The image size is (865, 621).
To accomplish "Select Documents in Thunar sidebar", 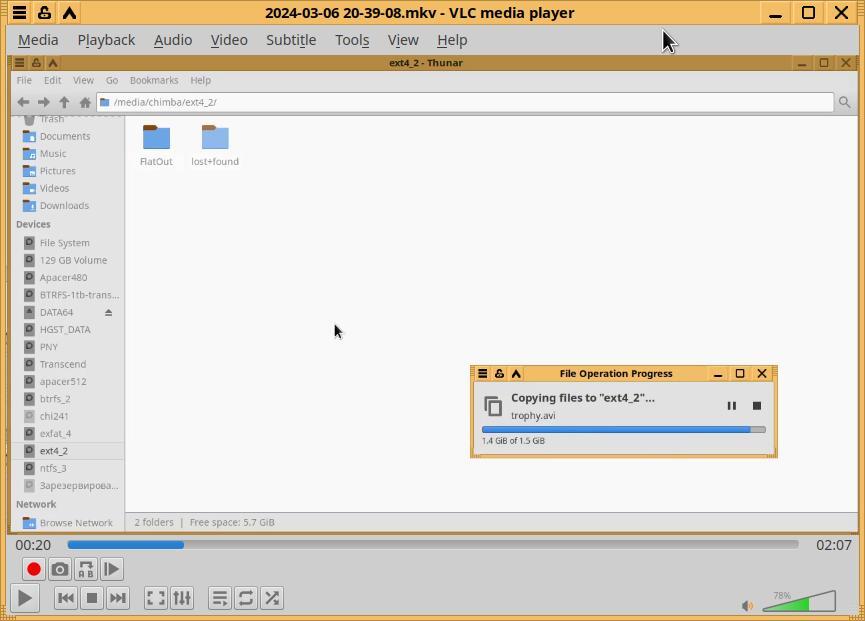I will click(x=65, y=136).
